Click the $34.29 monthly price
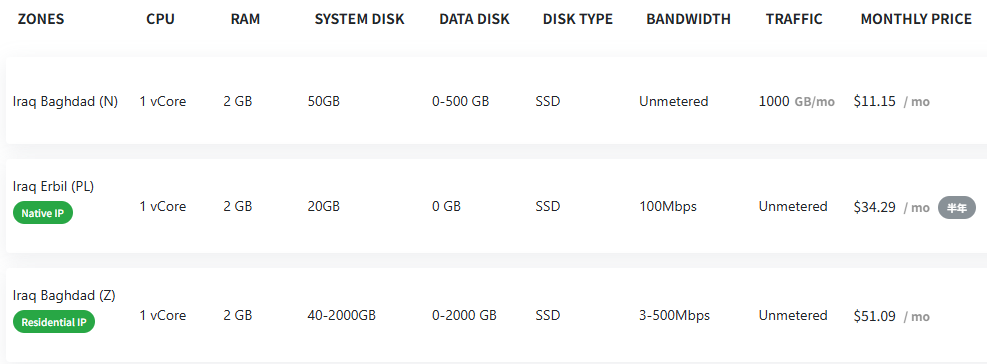The width and height of the screenshot is (987, 364). pyautogui.click(x=874, y=207)
